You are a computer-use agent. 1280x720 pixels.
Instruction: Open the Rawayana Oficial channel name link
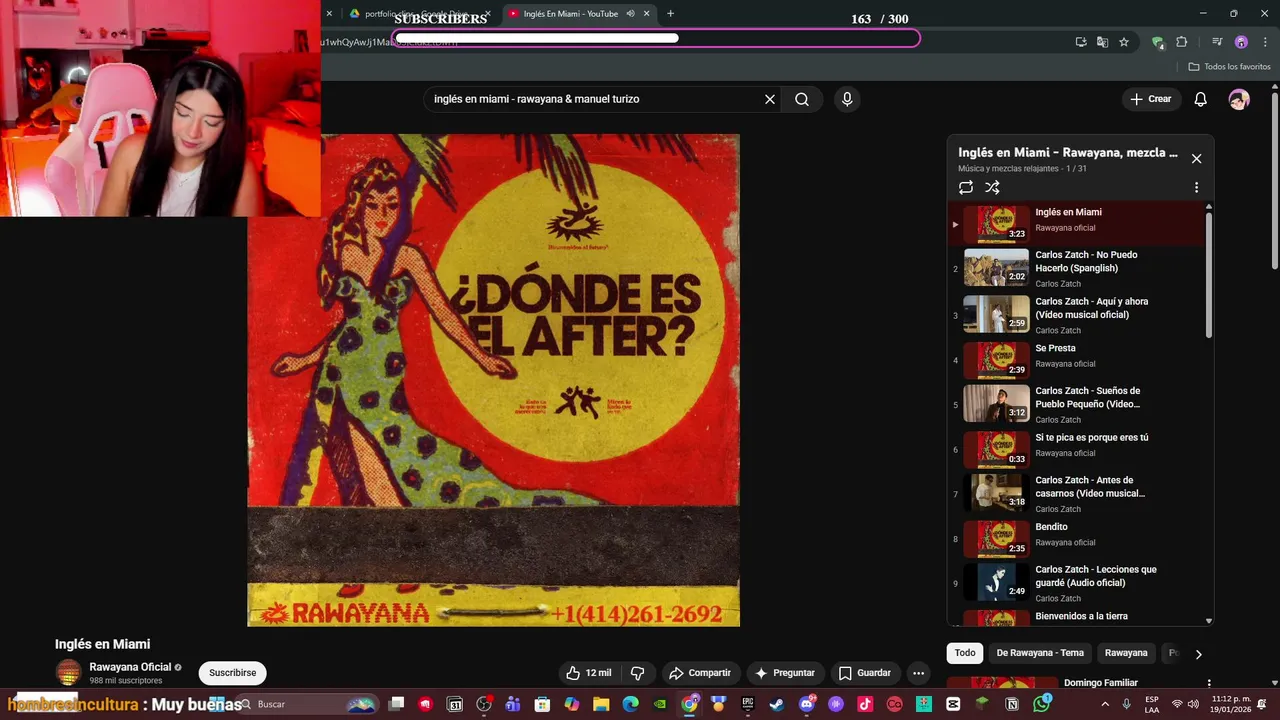[130, 667]
